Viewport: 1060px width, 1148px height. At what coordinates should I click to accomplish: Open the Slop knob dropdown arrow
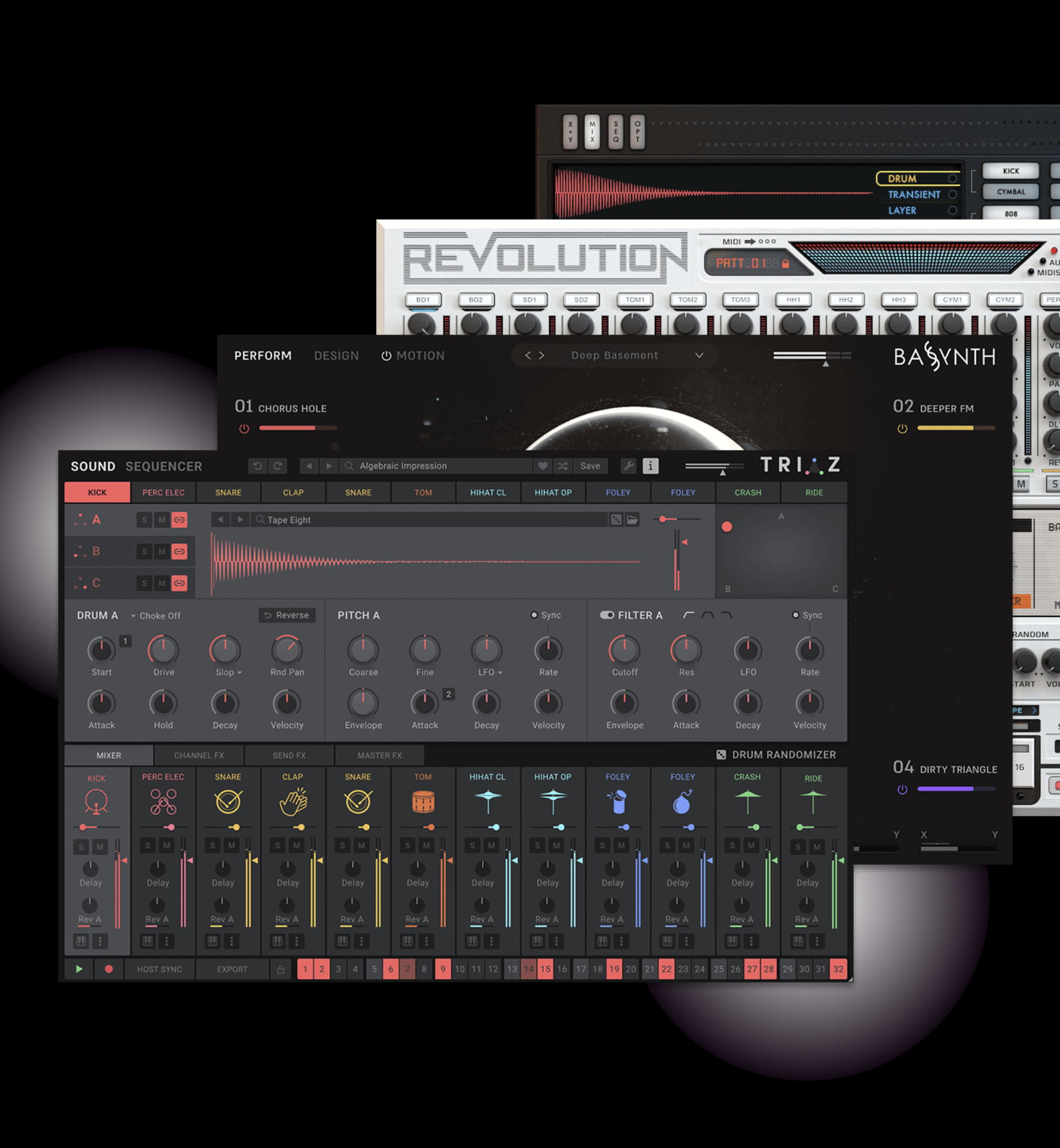click(x=239, y=672)
